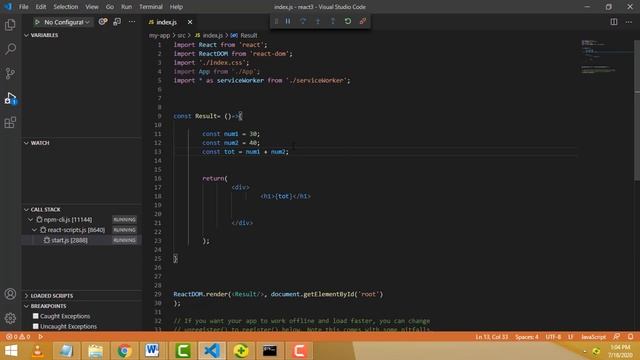Restart the debug session
Image resolution: width=640 pixels, height=360 pixels.
(348, 21)
